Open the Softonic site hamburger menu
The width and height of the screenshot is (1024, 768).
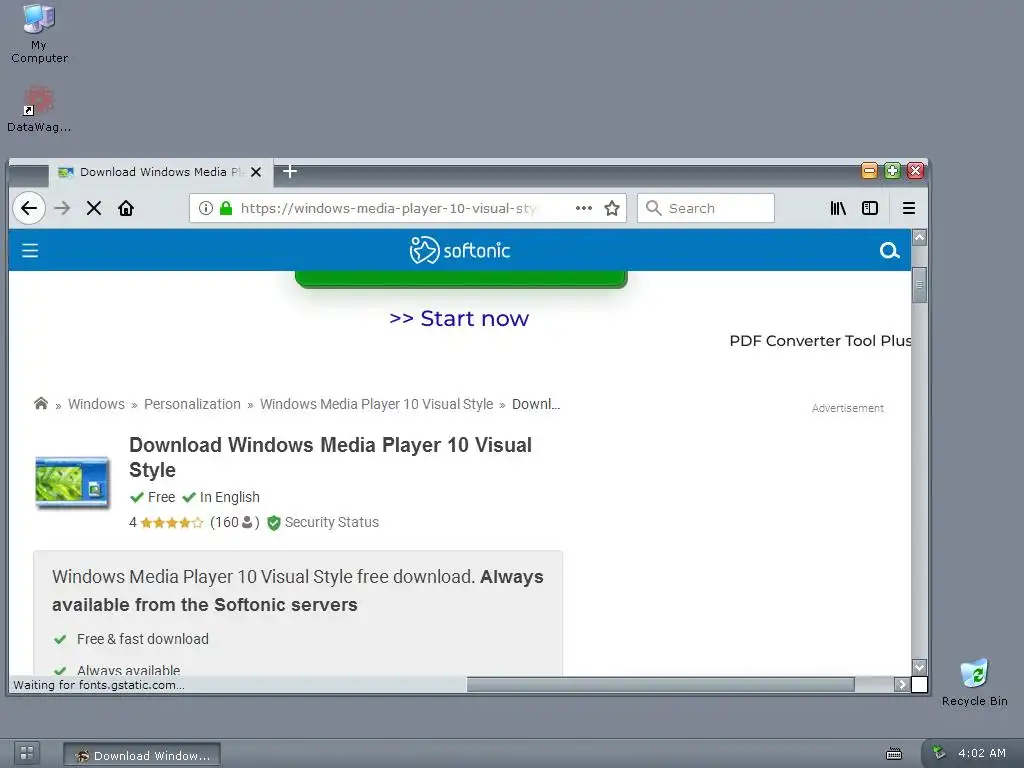click(30, 251)
